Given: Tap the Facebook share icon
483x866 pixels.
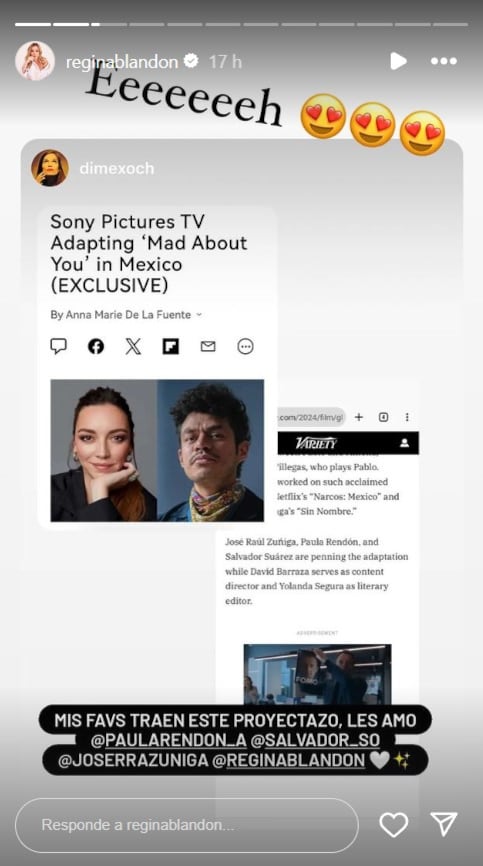Looking at the screenshot, I should [x=96, y=346].
